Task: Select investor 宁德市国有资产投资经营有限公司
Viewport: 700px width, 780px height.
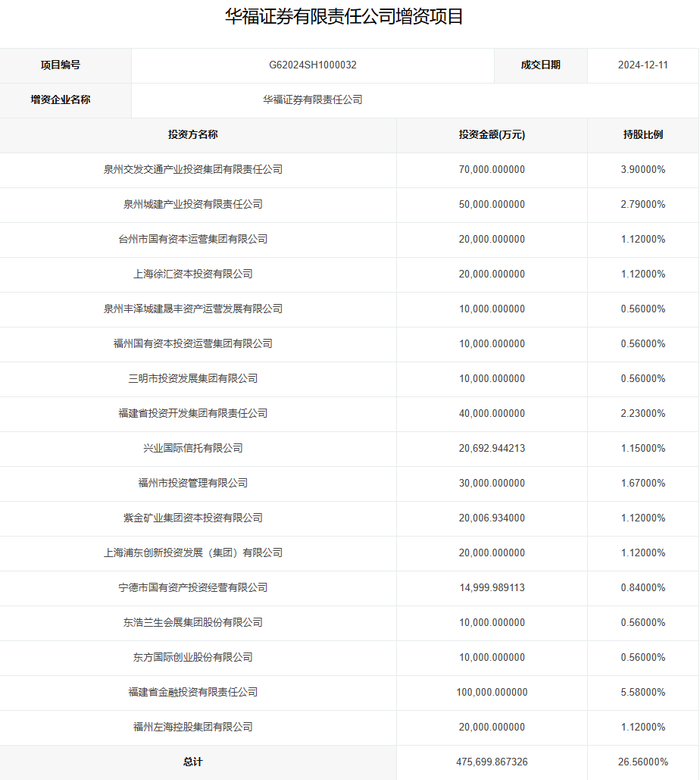Action: tap(193, 587)
